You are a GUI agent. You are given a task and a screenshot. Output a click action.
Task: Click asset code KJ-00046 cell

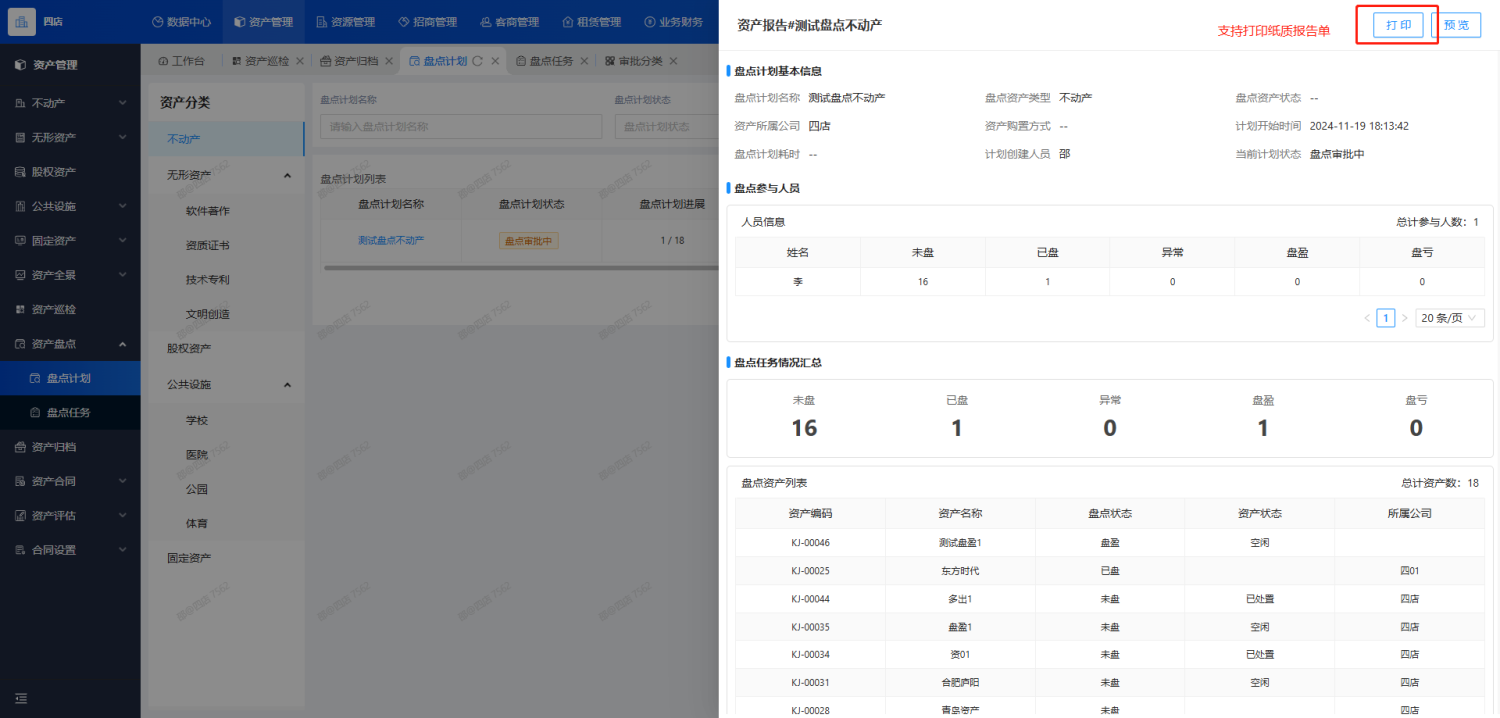tap(810, 542)
